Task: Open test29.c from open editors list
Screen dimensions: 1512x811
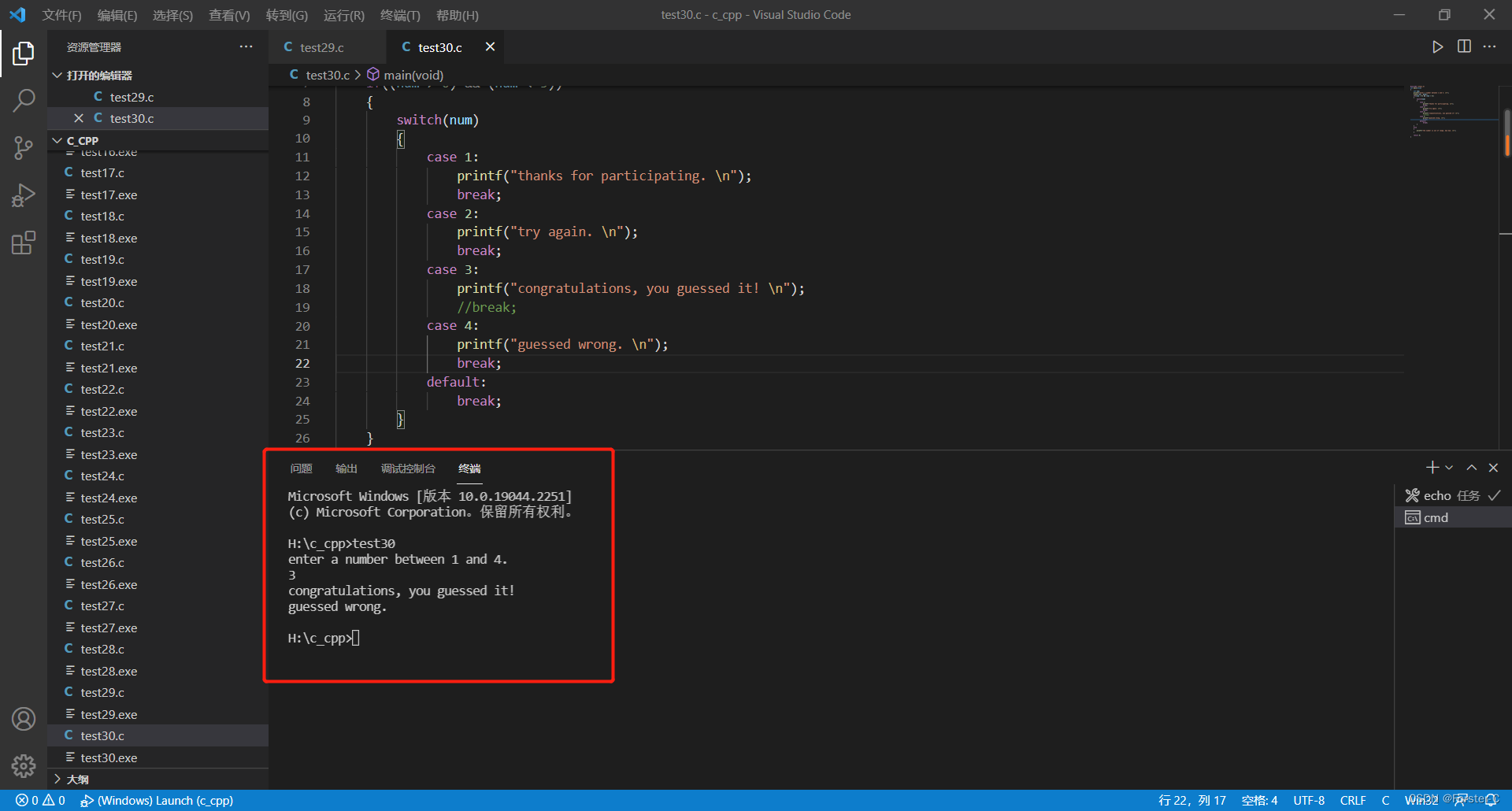Action: pos(157,97)
